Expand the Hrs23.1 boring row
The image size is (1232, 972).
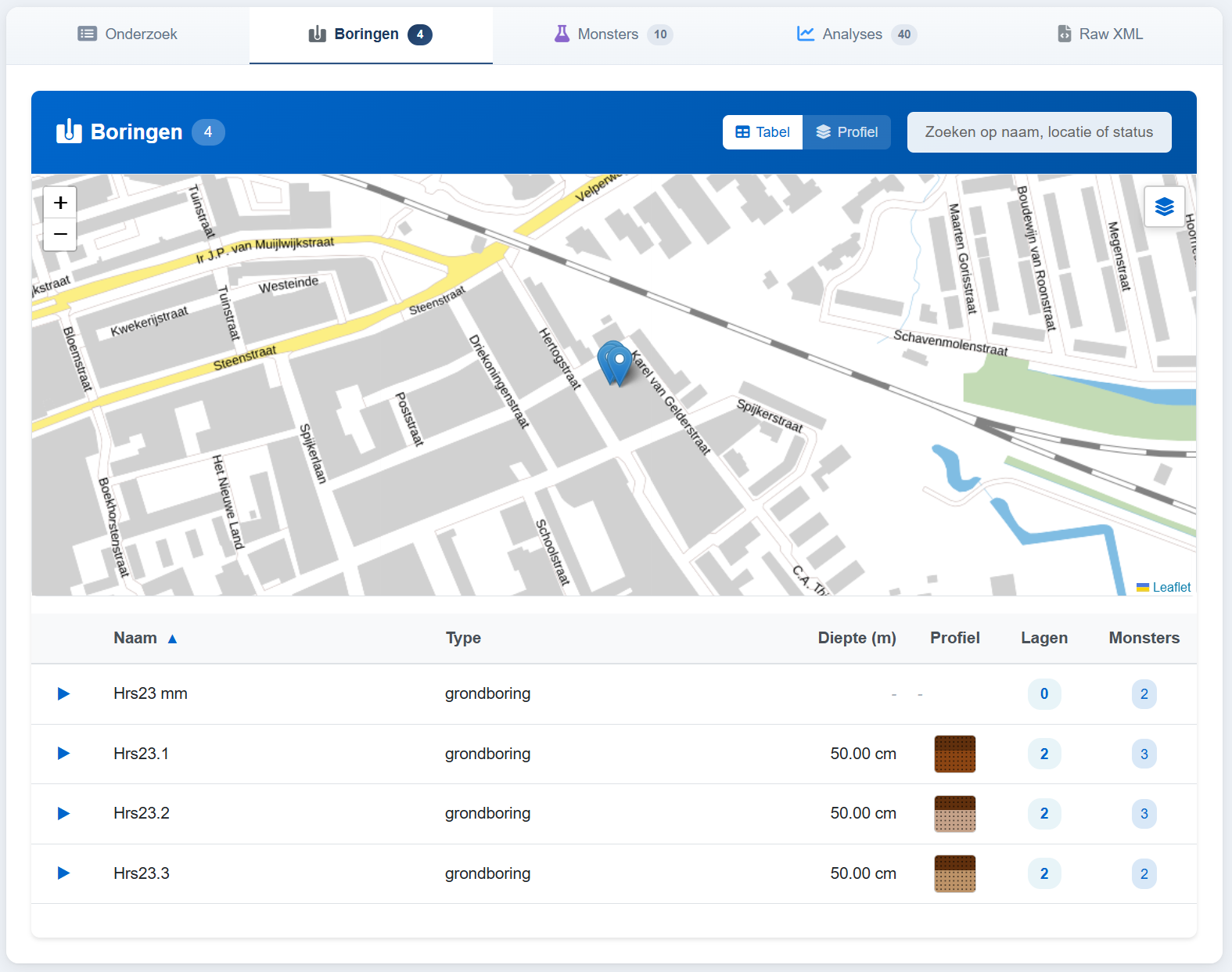(x=64, y=754)
